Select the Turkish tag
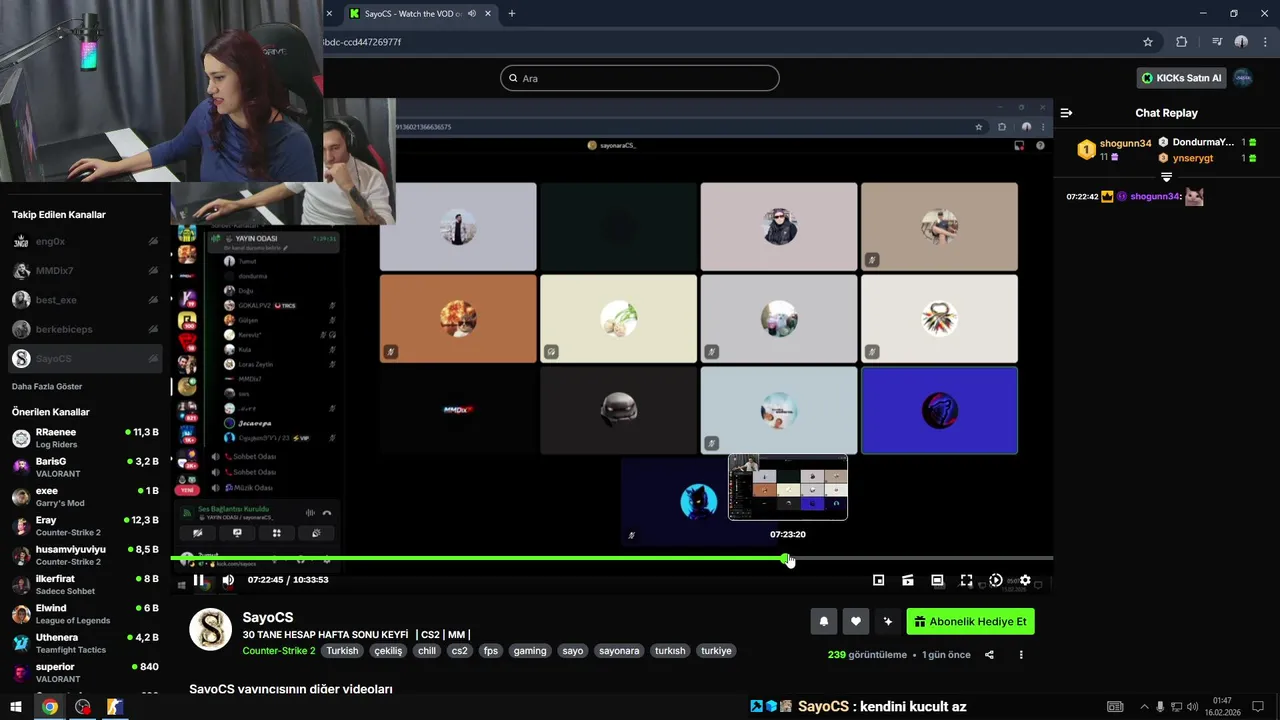Viewport: 1280px width, 720px height. pyautogui.click(x=342, y=651)
